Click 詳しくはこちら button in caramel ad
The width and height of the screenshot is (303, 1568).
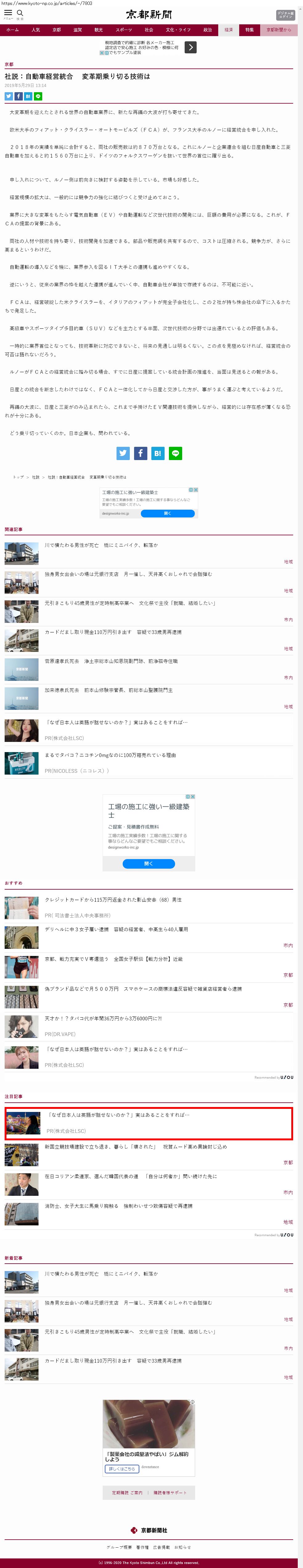[x=121, y=1468]
